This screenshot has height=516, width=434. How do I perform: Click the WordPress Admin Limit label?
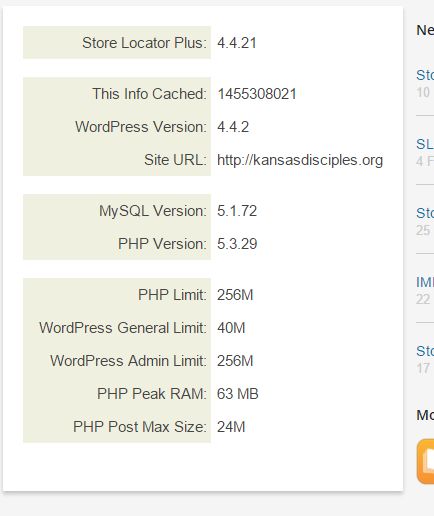point(128,361)
